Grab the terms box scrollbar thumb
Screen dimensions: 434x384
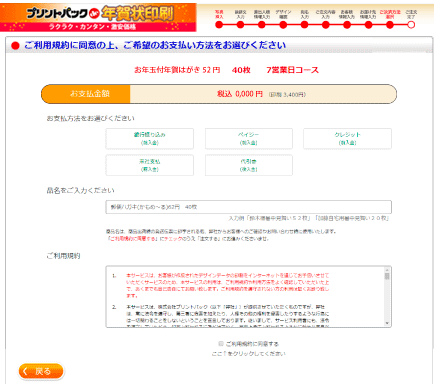(387, 276)
